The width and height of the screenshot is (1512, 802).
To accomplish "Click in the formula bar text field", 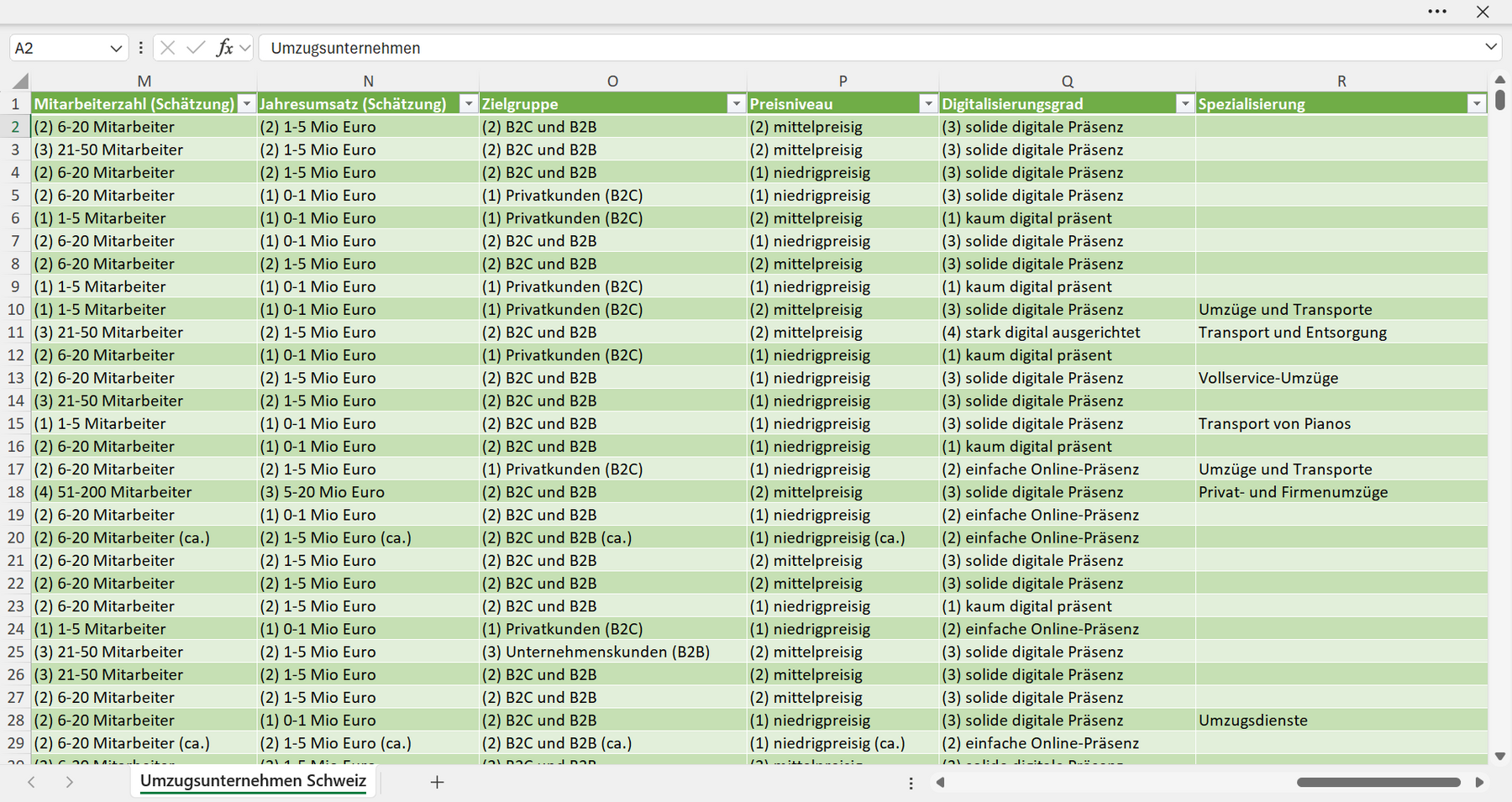I will tap(869, 48).
